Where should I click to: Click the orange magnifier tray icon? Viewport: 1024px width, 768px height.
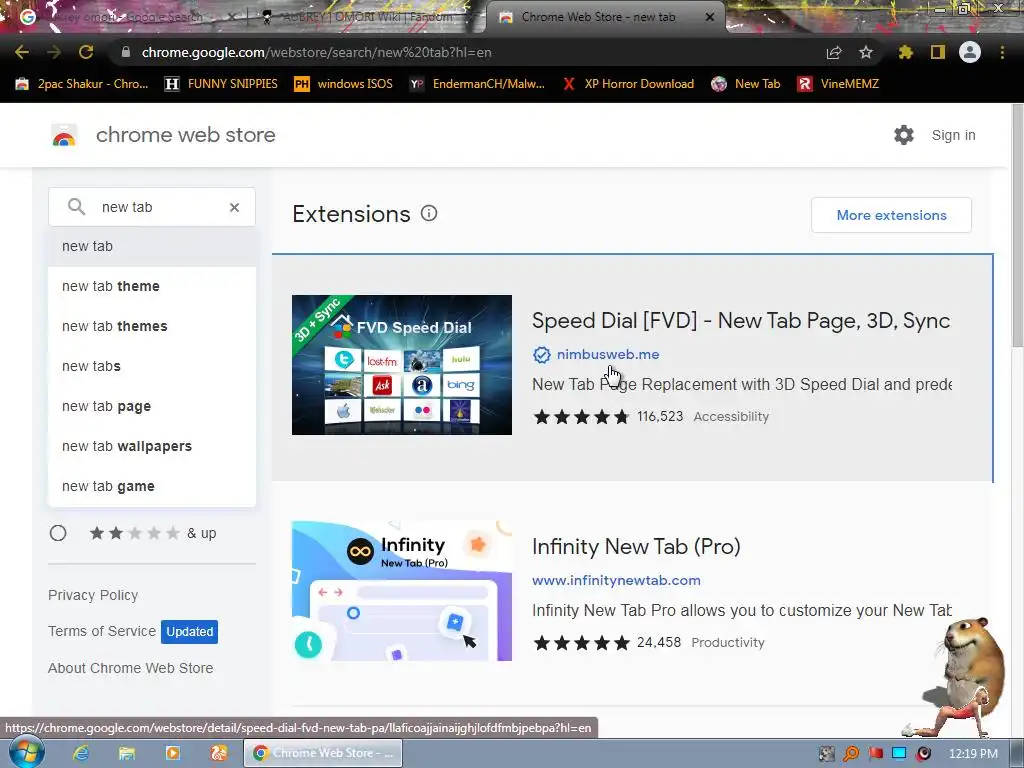point(851,754)
